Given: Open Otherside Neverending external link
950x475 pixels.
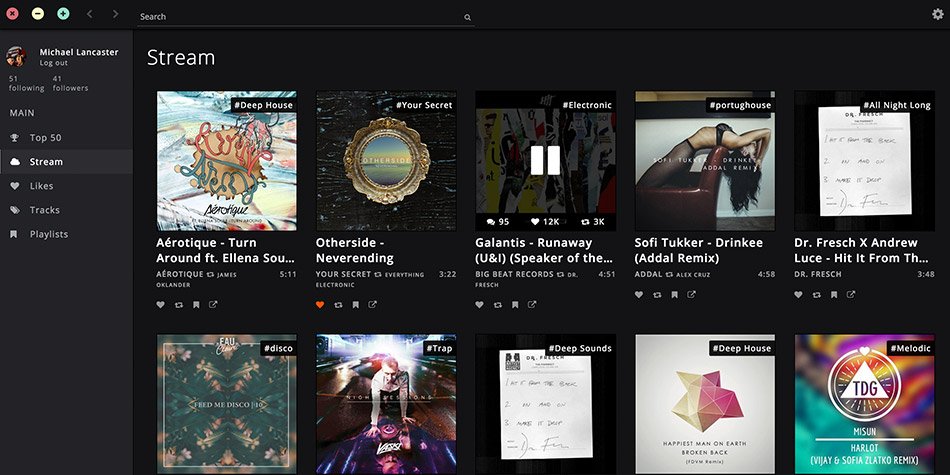Looking at the screenshot, I should coord(373,305).
